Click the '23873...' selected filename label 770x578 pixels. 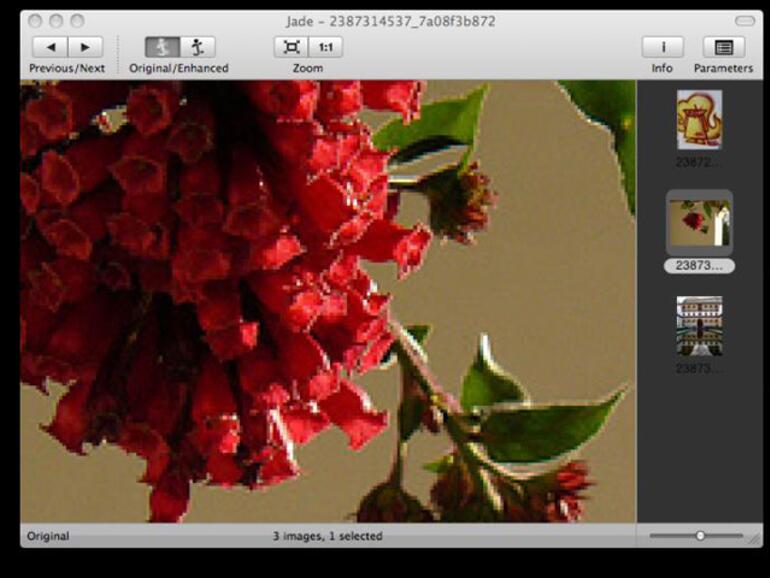tap(699, 266)
